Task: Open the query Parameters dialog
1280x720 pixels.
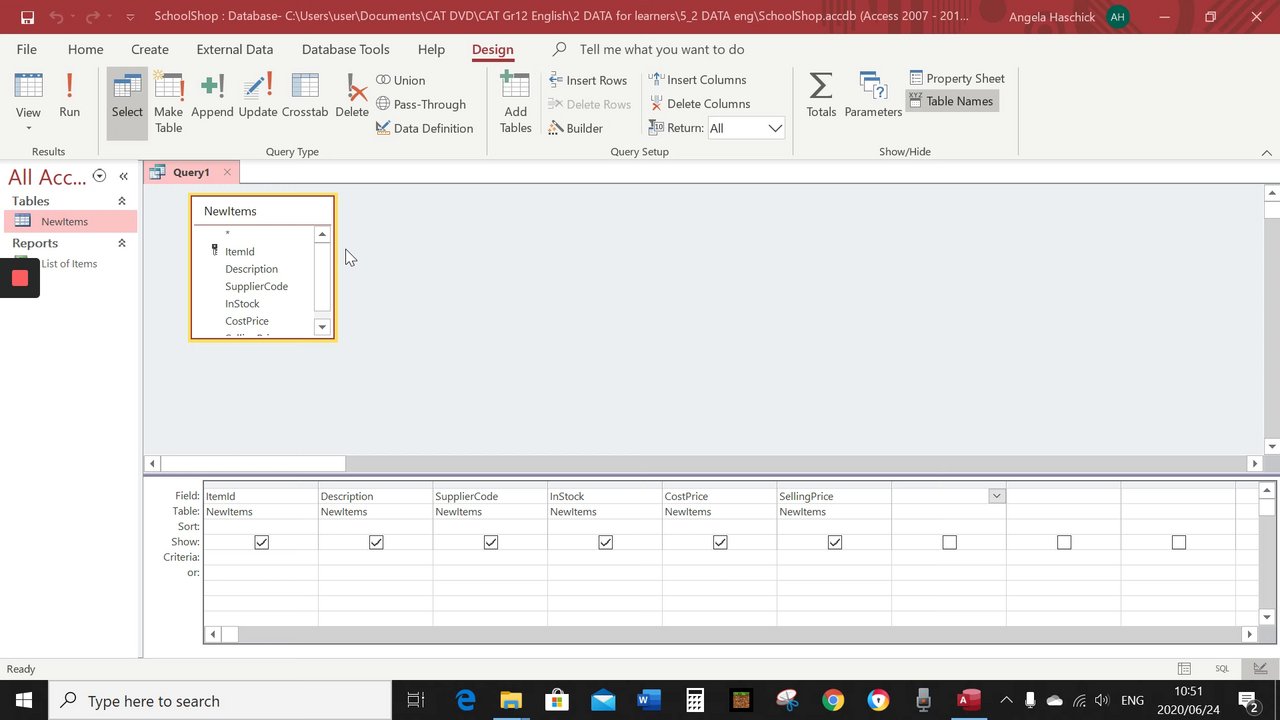Action: (x=873, y=96)
